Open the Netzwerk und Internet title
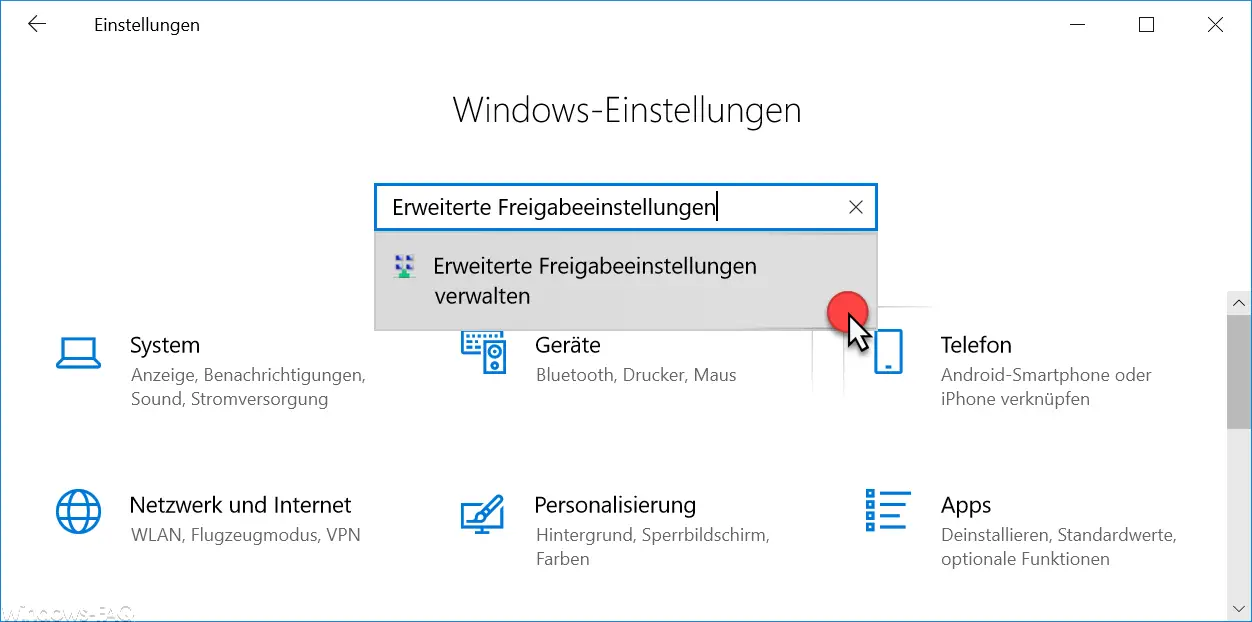 (241, 505)
